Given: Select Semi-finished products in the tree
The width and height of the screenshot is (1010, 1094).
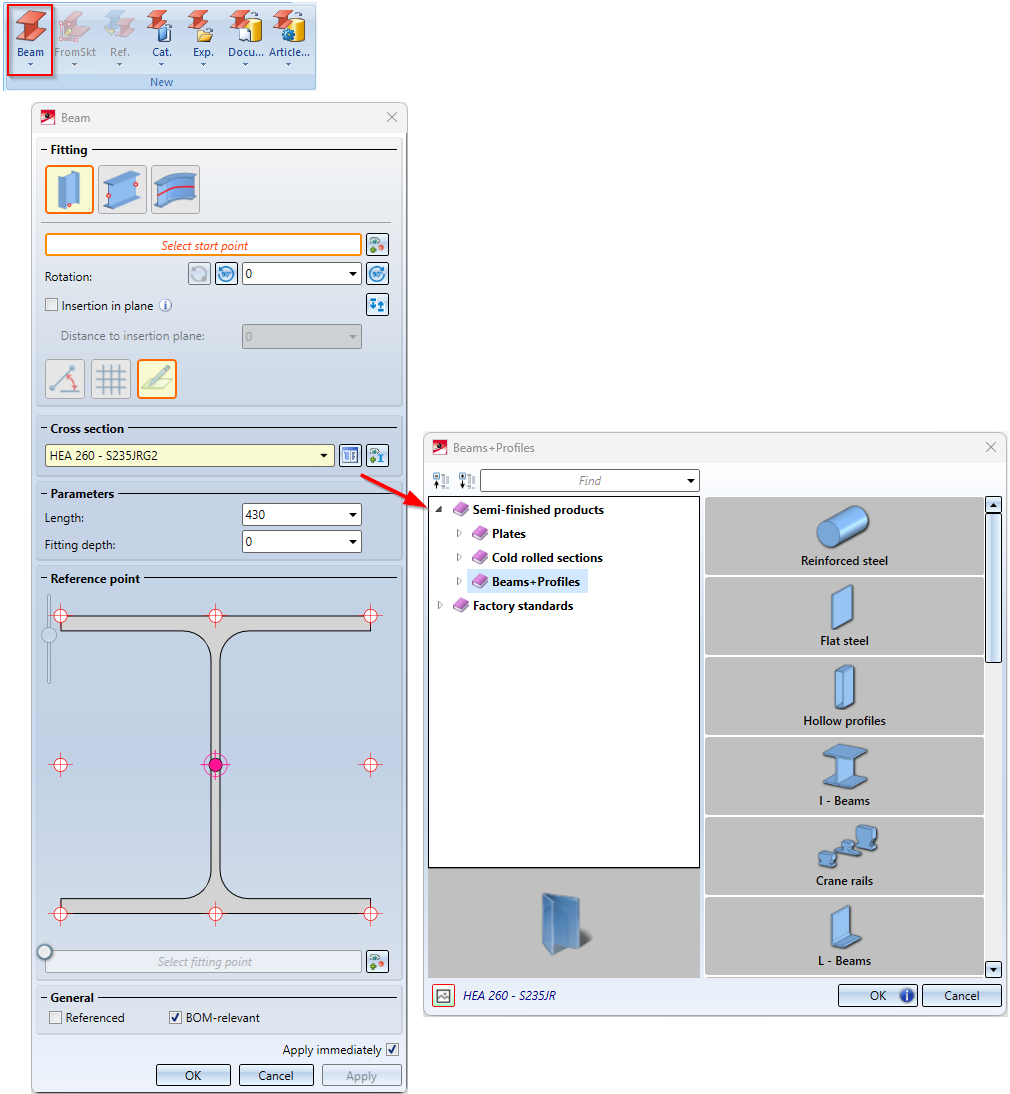Looking at the screenshot, I should coord(529,510).
